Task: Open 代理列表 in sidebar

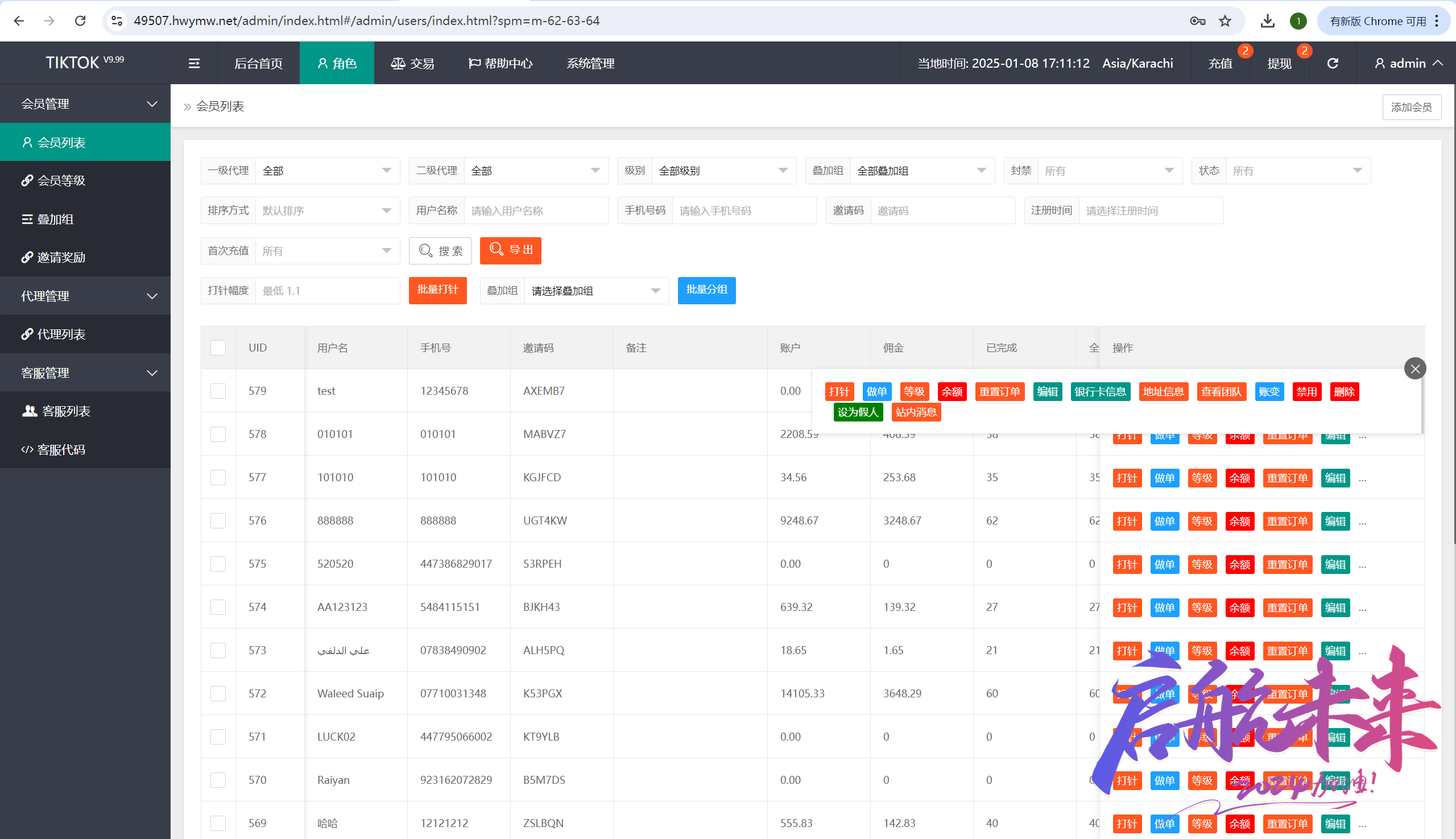Action: [85, 334]
